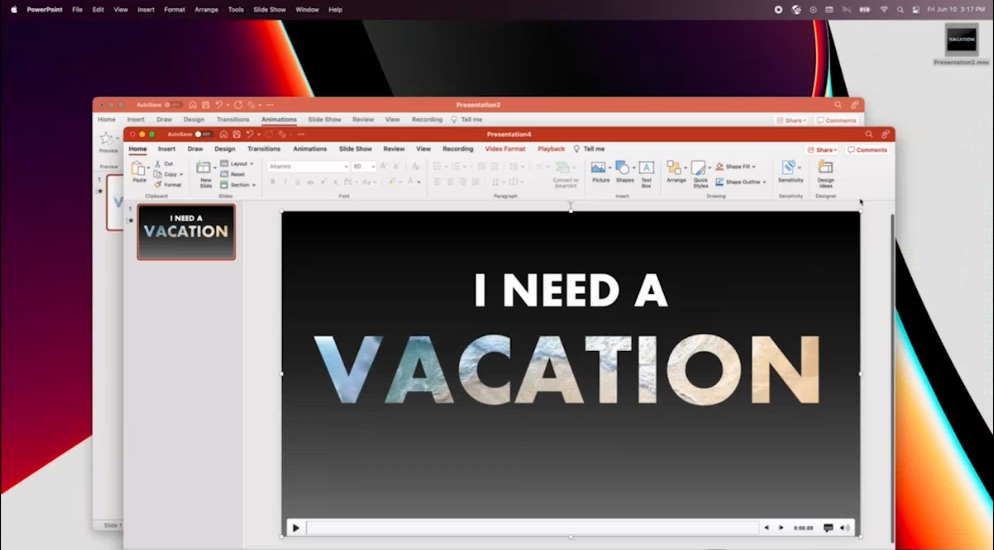
Task: Switch to the Transitions tab in Presentation4
Action: click(x=264, y=149)
